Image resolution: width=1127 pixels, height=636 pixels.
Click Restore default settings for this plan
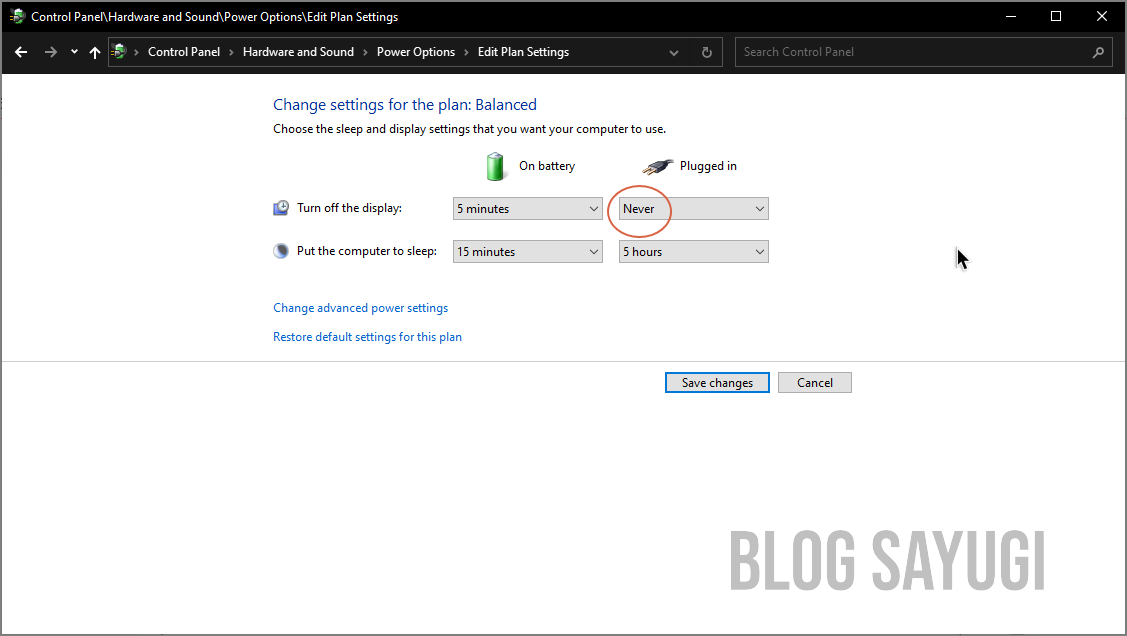367,337
